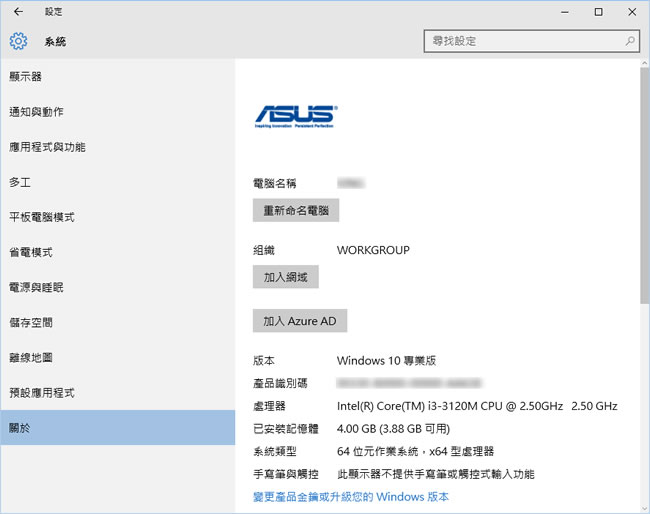Click the ASUS logo image
The image size is (650, 514).
coord(296,116)
